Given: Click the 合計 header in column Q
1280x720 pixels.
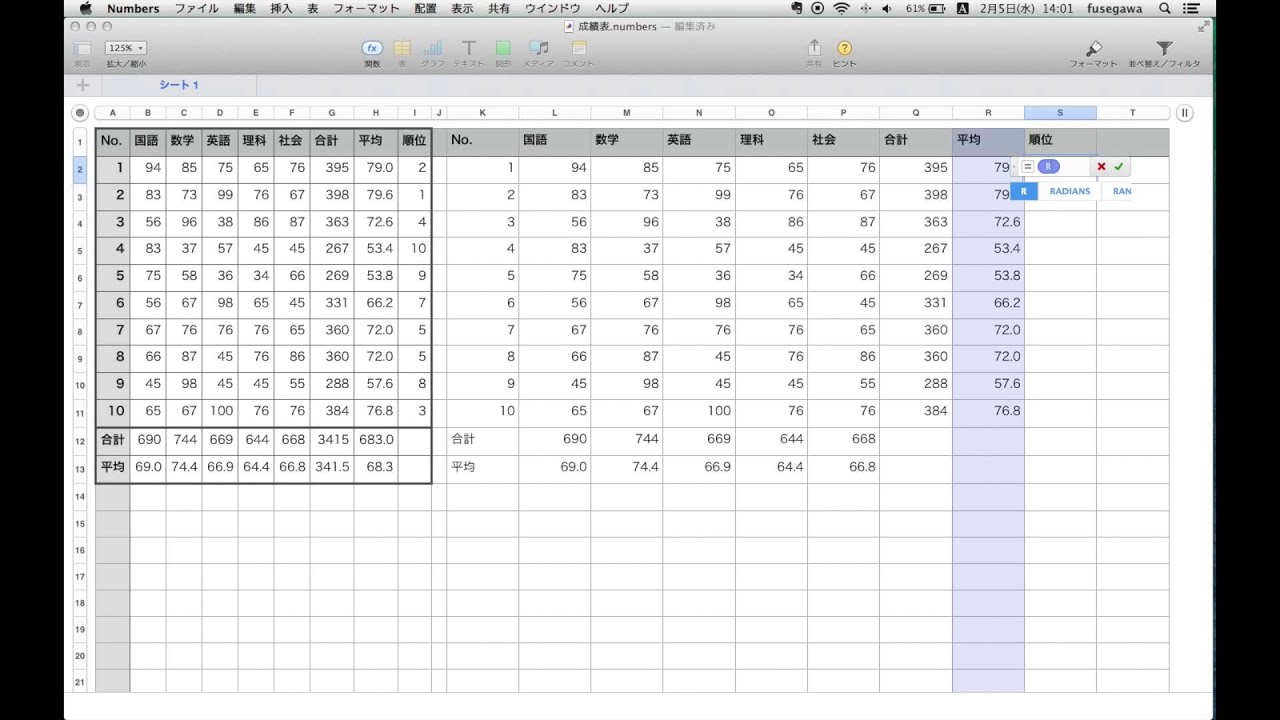Looking at the screenshot, I should point(916,140).
